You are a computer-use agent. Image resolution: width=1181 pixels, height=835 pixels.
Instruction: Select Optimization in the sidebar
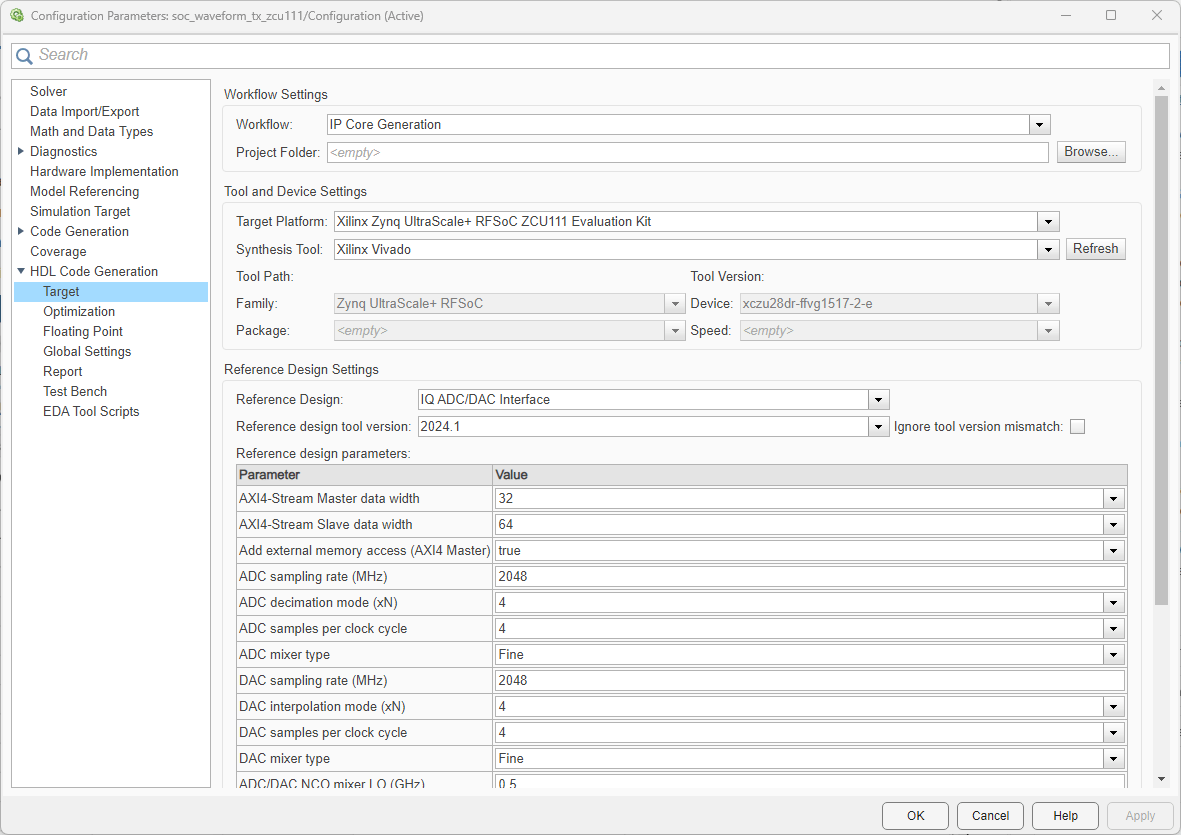tap(79, 312)
